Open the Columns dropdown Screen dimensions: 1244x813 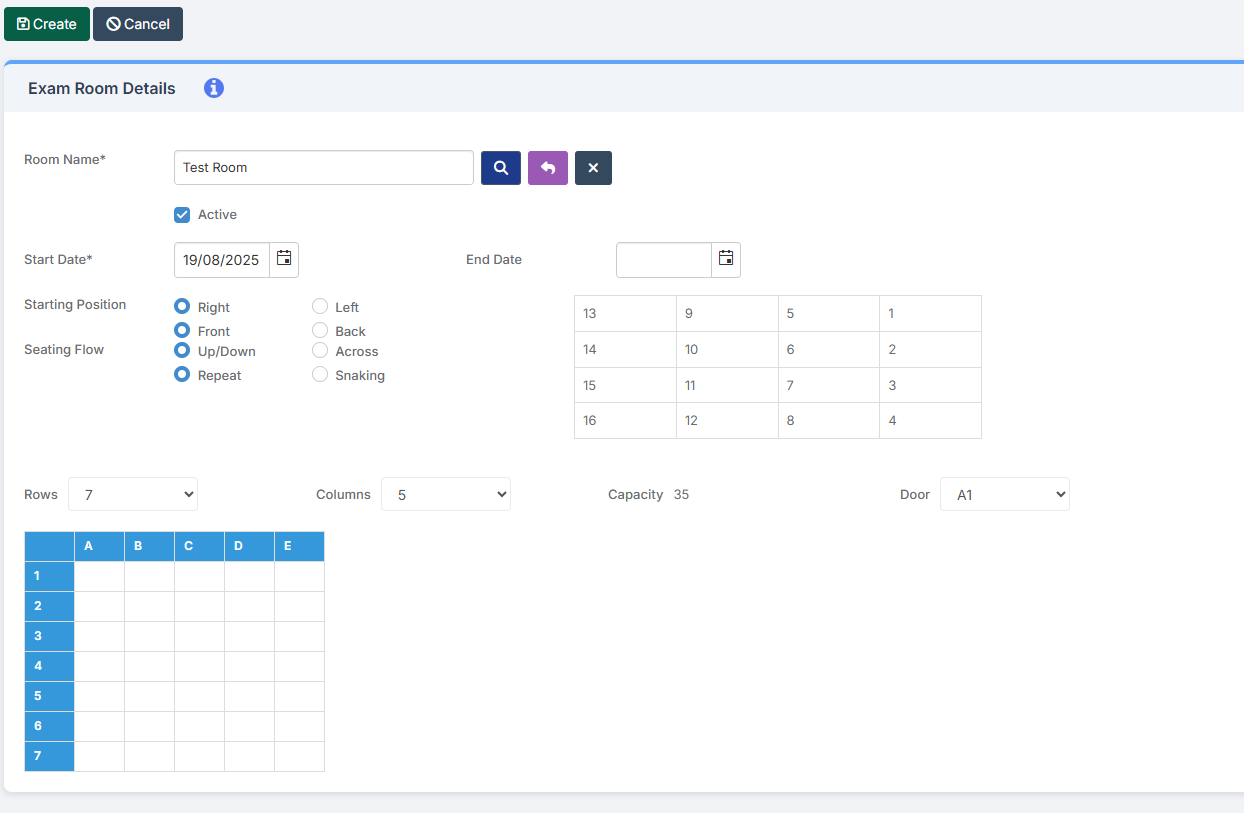(x=446, y=494)
